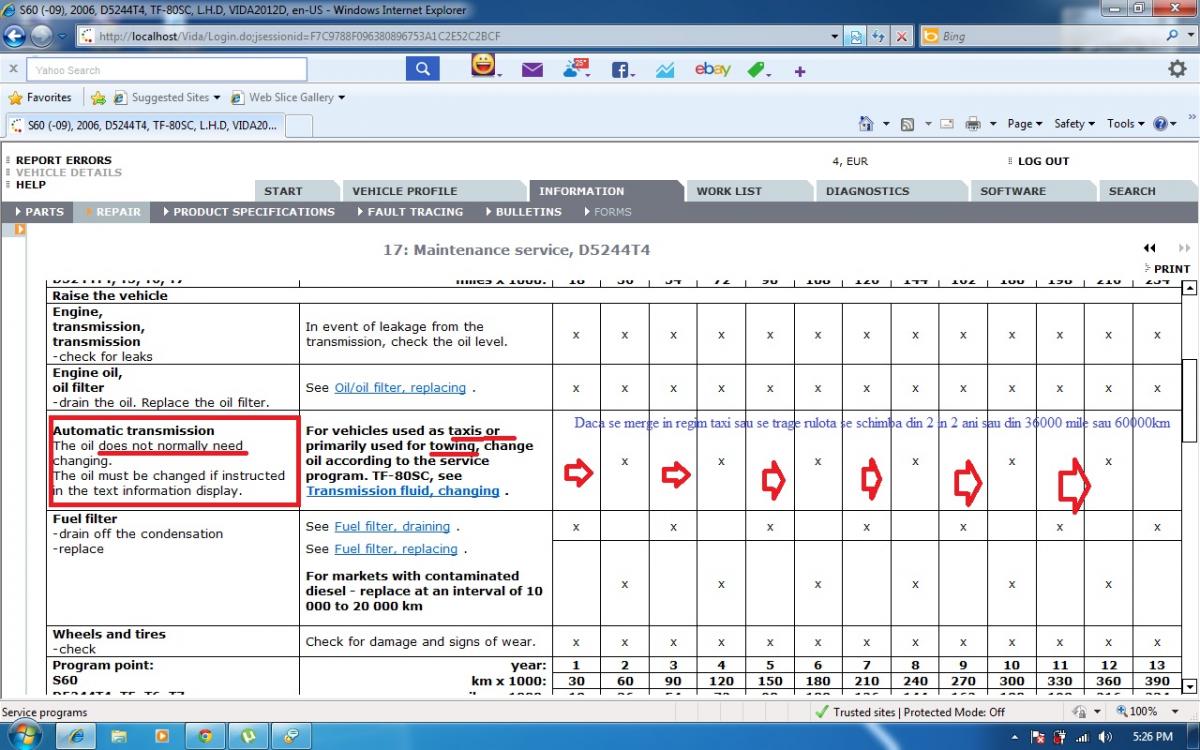This screenshot has height=750, width=1200.
Task: Click the Yahoo search magnifier button
Action: (423, 69)
